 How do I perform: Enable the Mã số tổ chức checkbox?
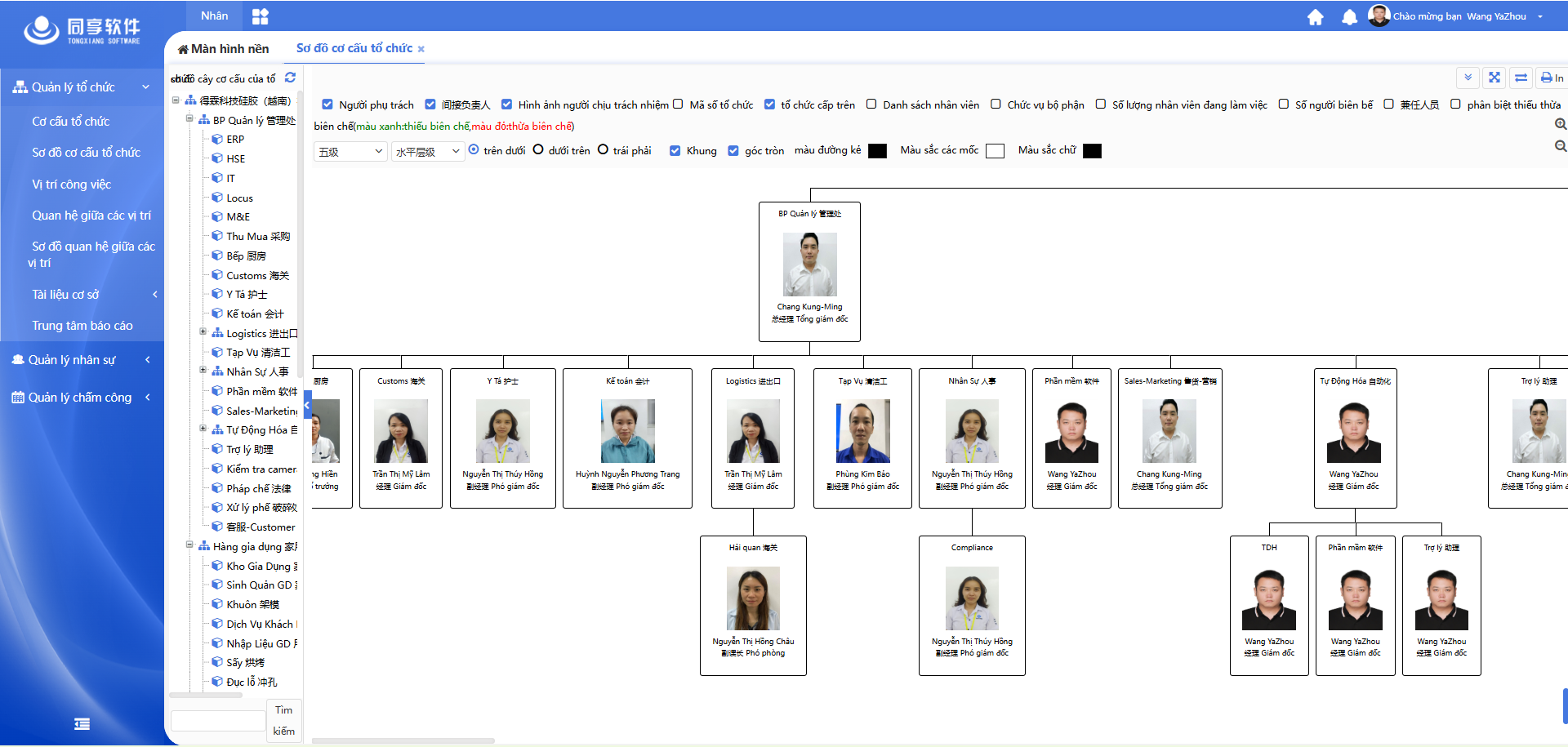coord(678,104)
